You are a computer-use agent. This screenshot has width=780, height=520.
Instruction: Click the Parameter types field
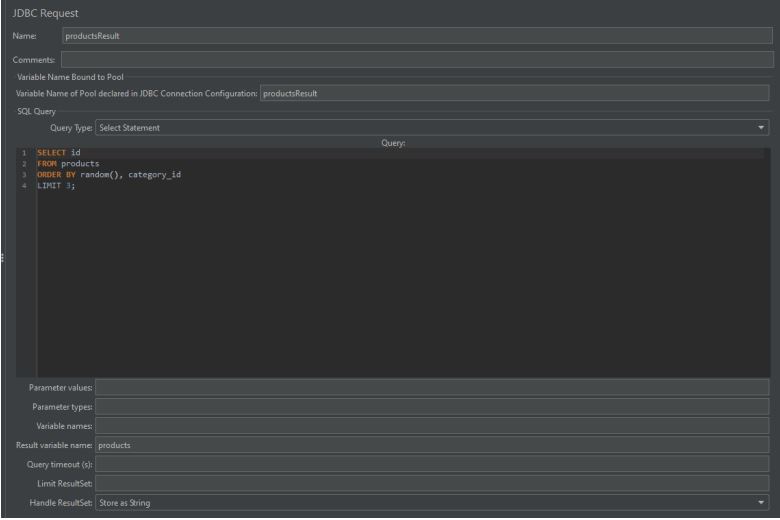point(430,406)
